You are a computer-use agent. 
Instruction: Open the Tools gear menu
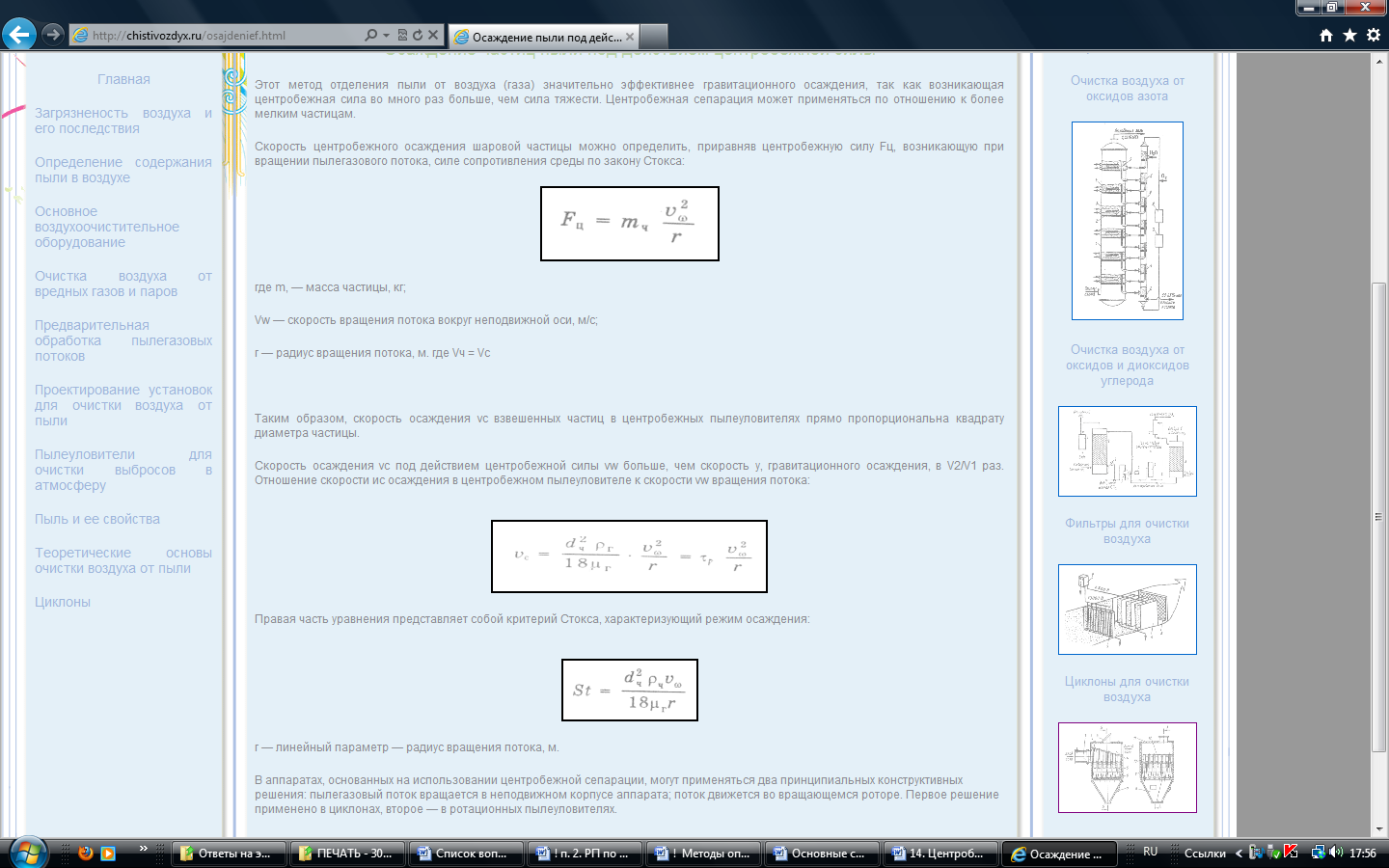click(x=1374, y=35)
